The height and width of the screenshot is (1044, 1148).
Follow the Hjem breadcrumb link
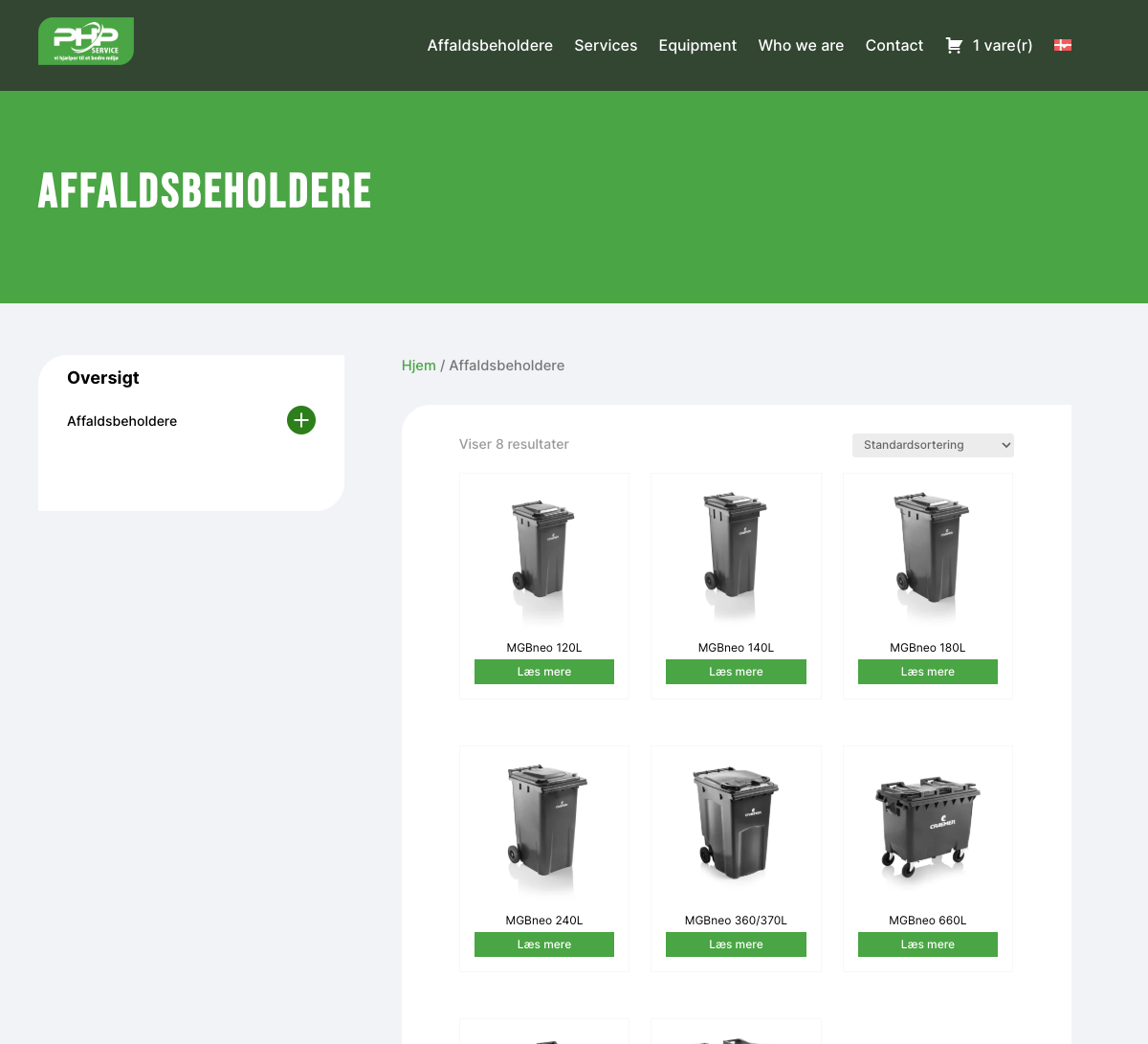(419, 366)
